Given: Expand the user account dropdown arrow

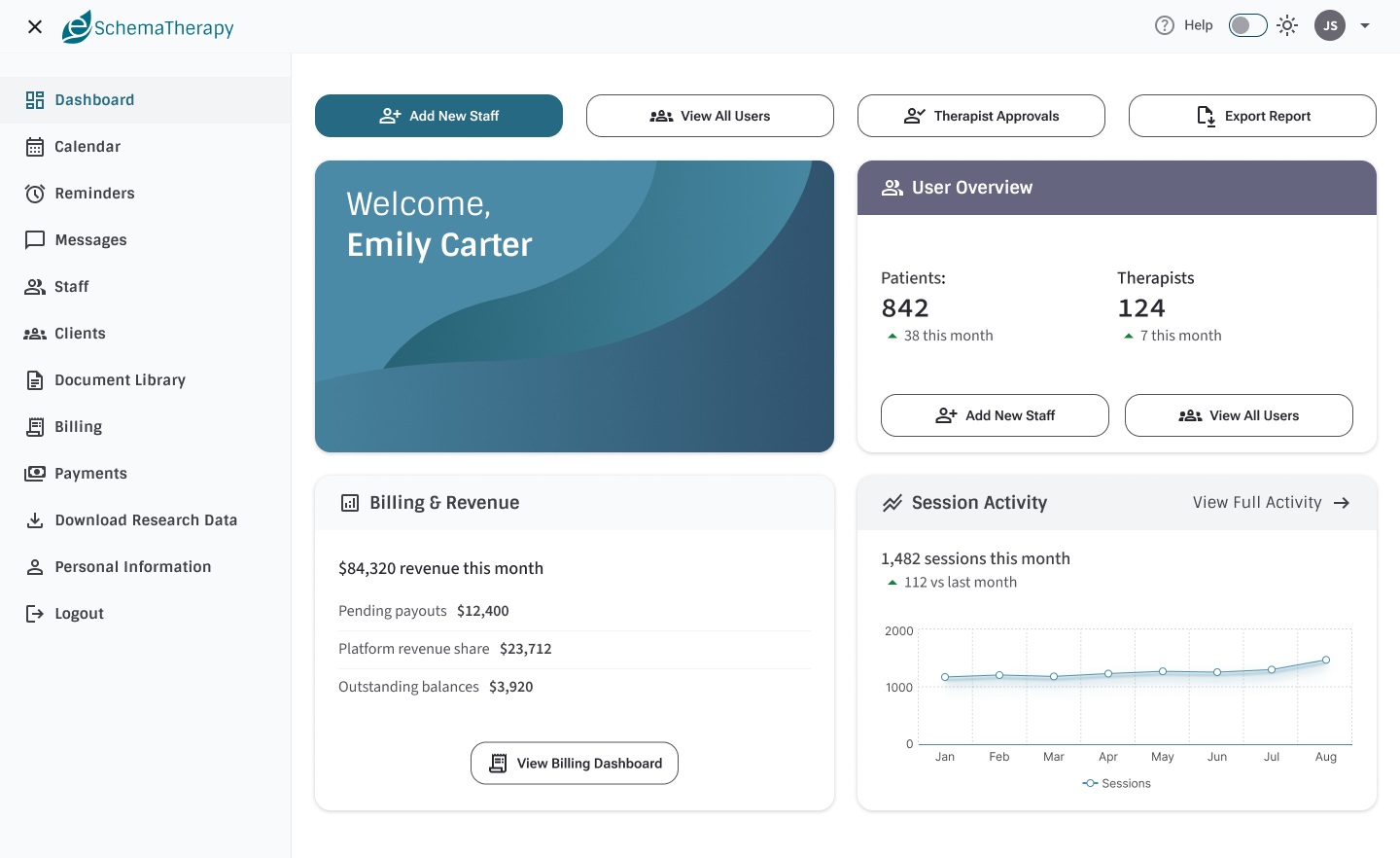Looking at the screenshot, I should coord(1365,25).
